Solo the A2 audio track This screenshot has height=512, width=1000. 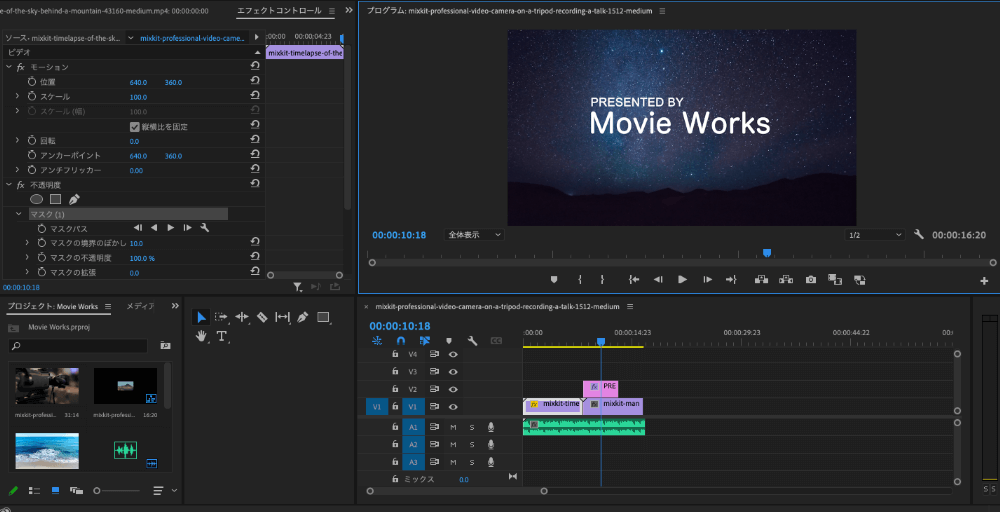472,444
